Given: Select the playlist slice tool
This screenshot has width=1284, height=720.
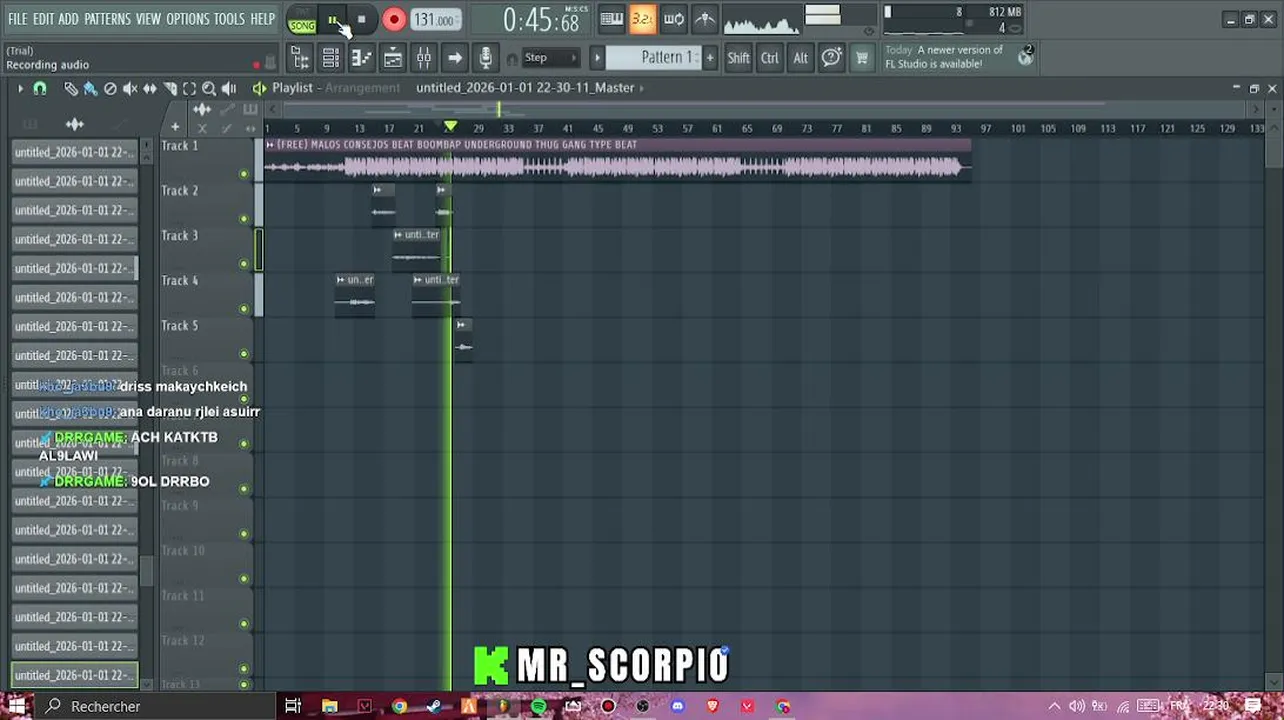Looking at the screenshot, I should point(170,89).
